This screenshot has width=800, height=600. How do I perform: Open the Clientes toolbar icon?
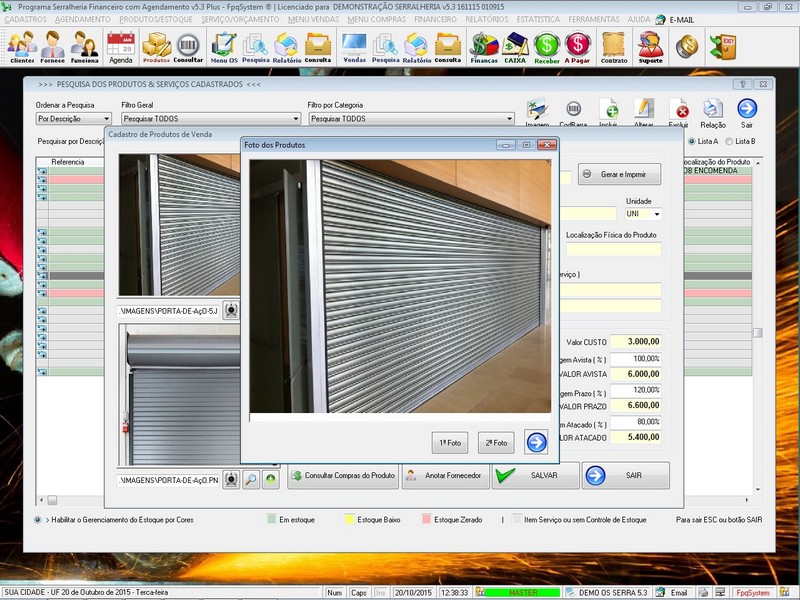22,46
